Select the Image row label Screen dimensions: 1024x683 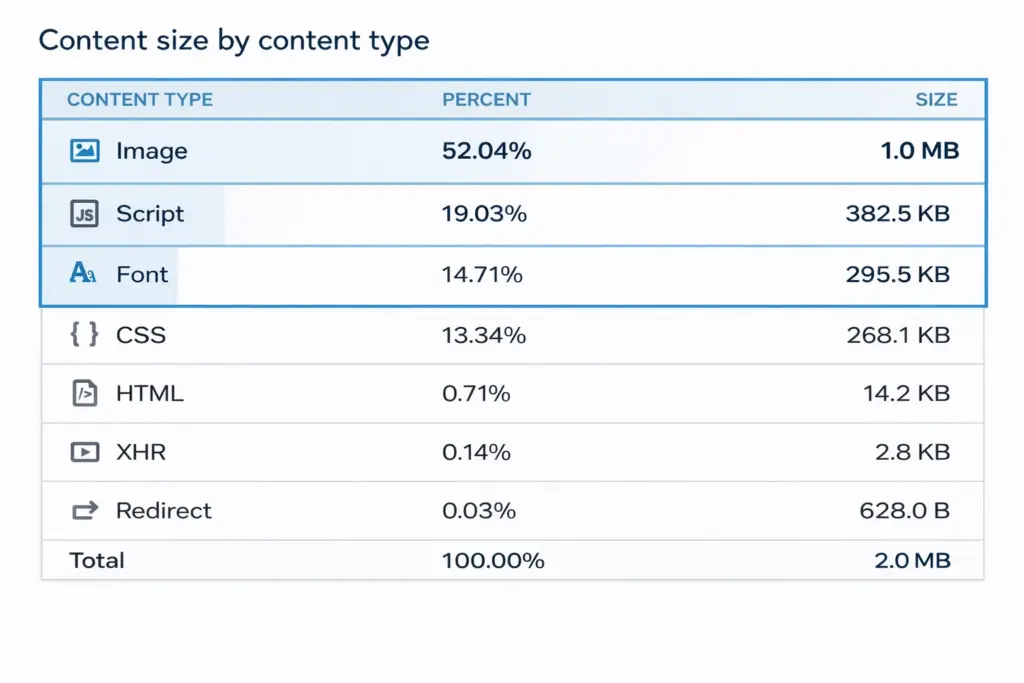[152, 151]
